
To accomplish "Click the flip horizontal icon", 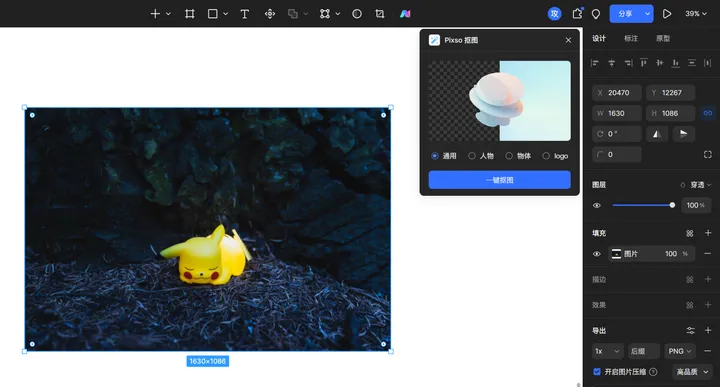I will tap(657, 134).
